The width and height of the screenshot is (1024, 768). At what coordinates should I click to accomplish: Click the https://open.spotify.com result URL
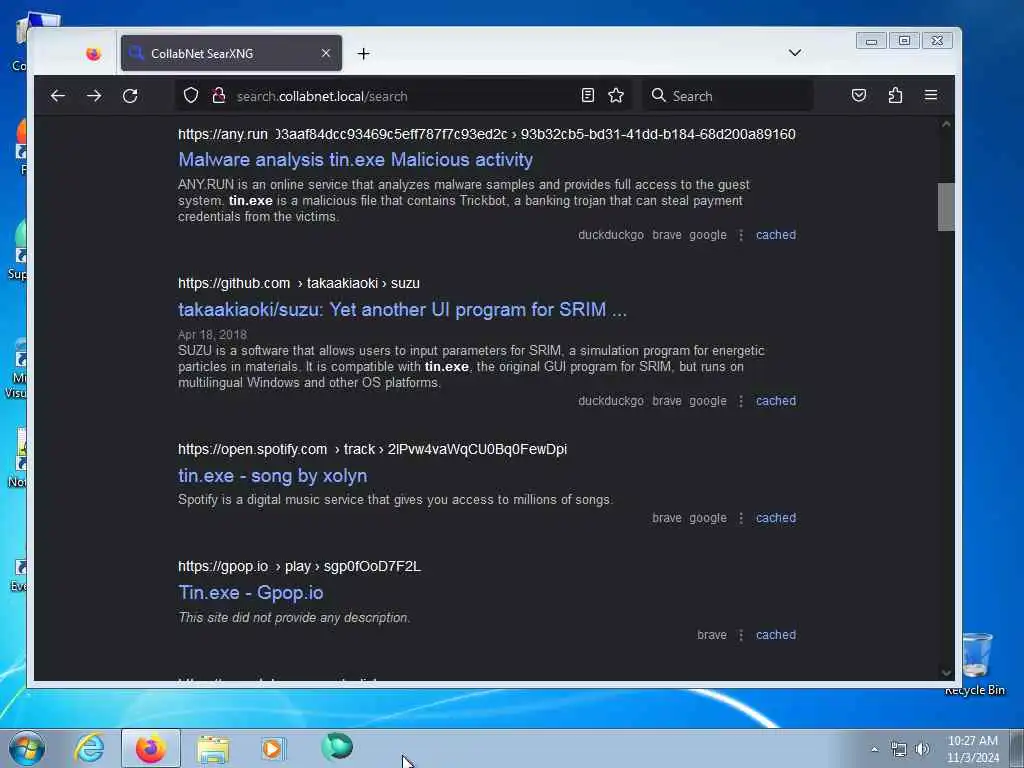pyautogui.click(x=372, y=449)
